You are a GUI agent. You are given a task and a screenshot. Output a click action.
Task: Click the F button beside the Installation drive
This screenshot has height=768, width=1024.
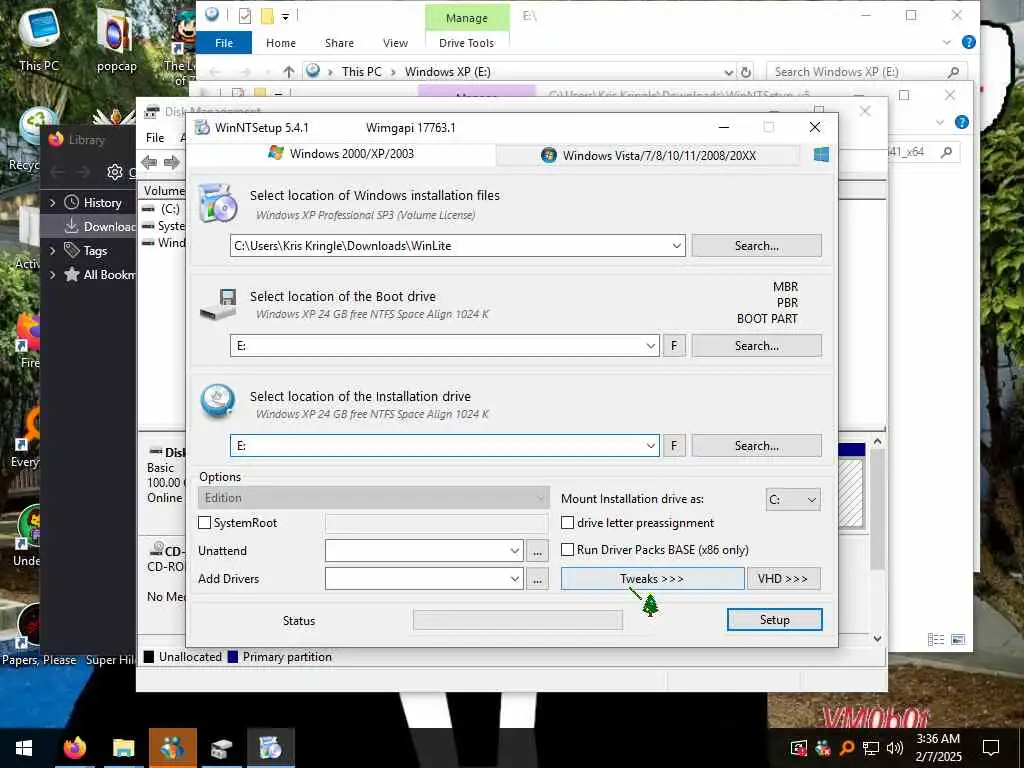[674, 446]
